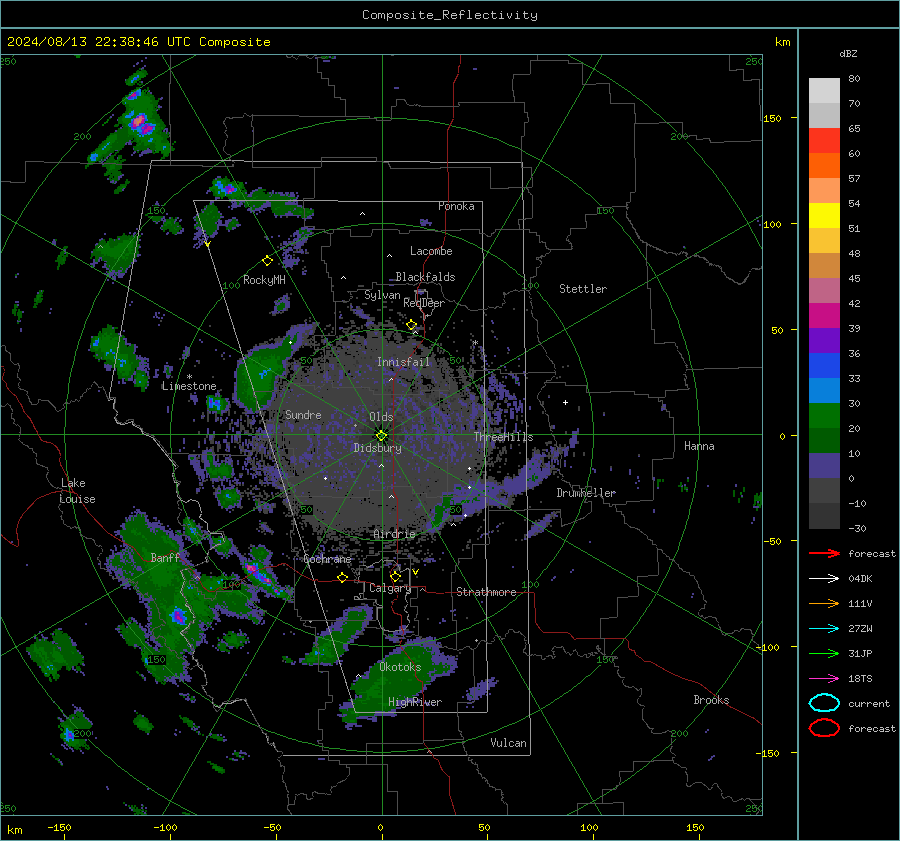Image resolution: width=900 pixels, height=841 pixels.
Task: Click the Strathmore label
Action: point(486,592)
